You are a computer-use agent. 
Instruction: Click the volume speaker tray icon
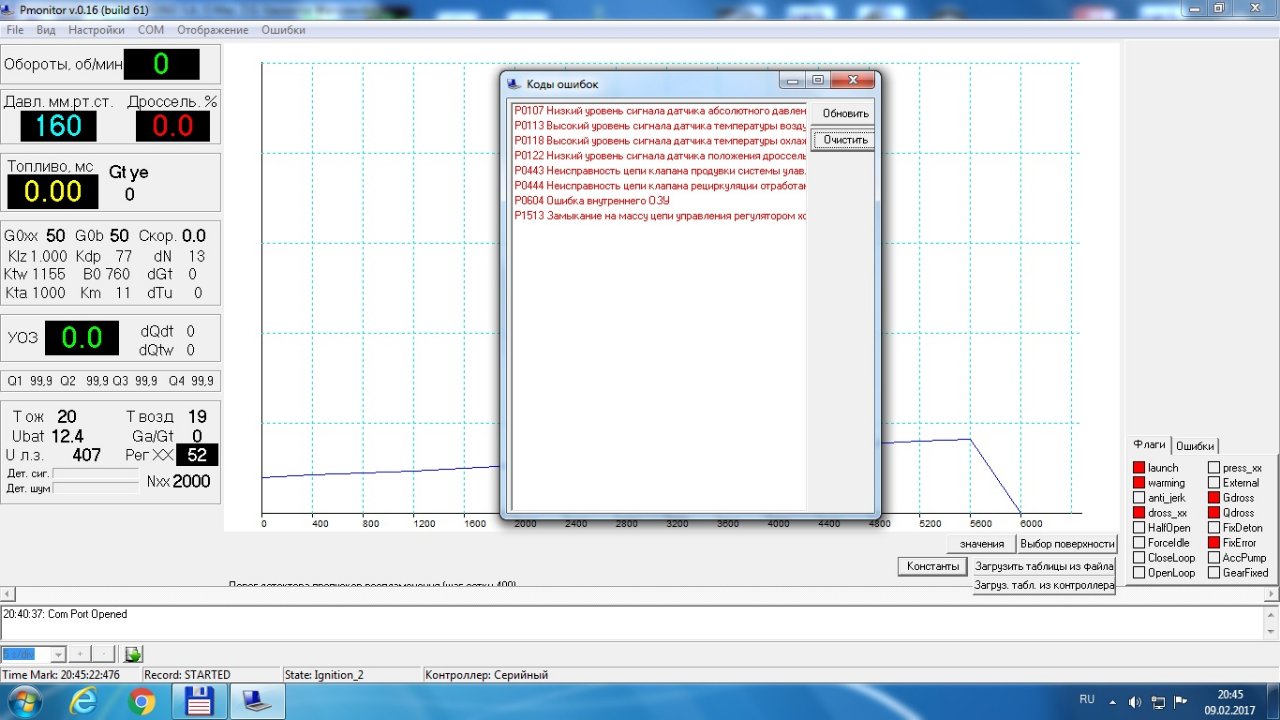1135,702
